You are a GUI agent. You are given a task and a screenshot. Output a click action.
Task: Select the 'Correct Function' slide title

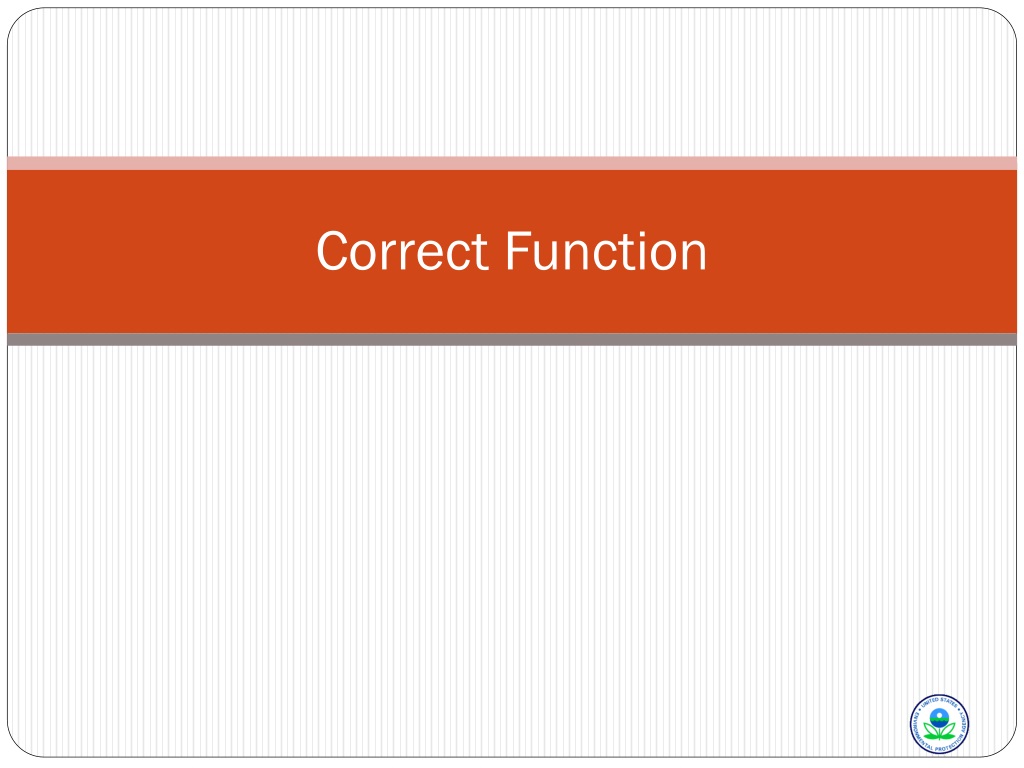point(511,251)
